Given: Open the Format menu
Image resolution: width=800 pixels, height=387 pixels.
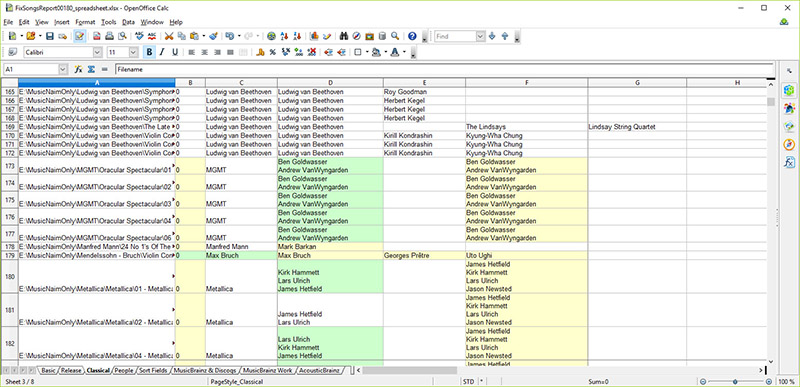Looking at the screenshot, I should click(x=85, y=22).
